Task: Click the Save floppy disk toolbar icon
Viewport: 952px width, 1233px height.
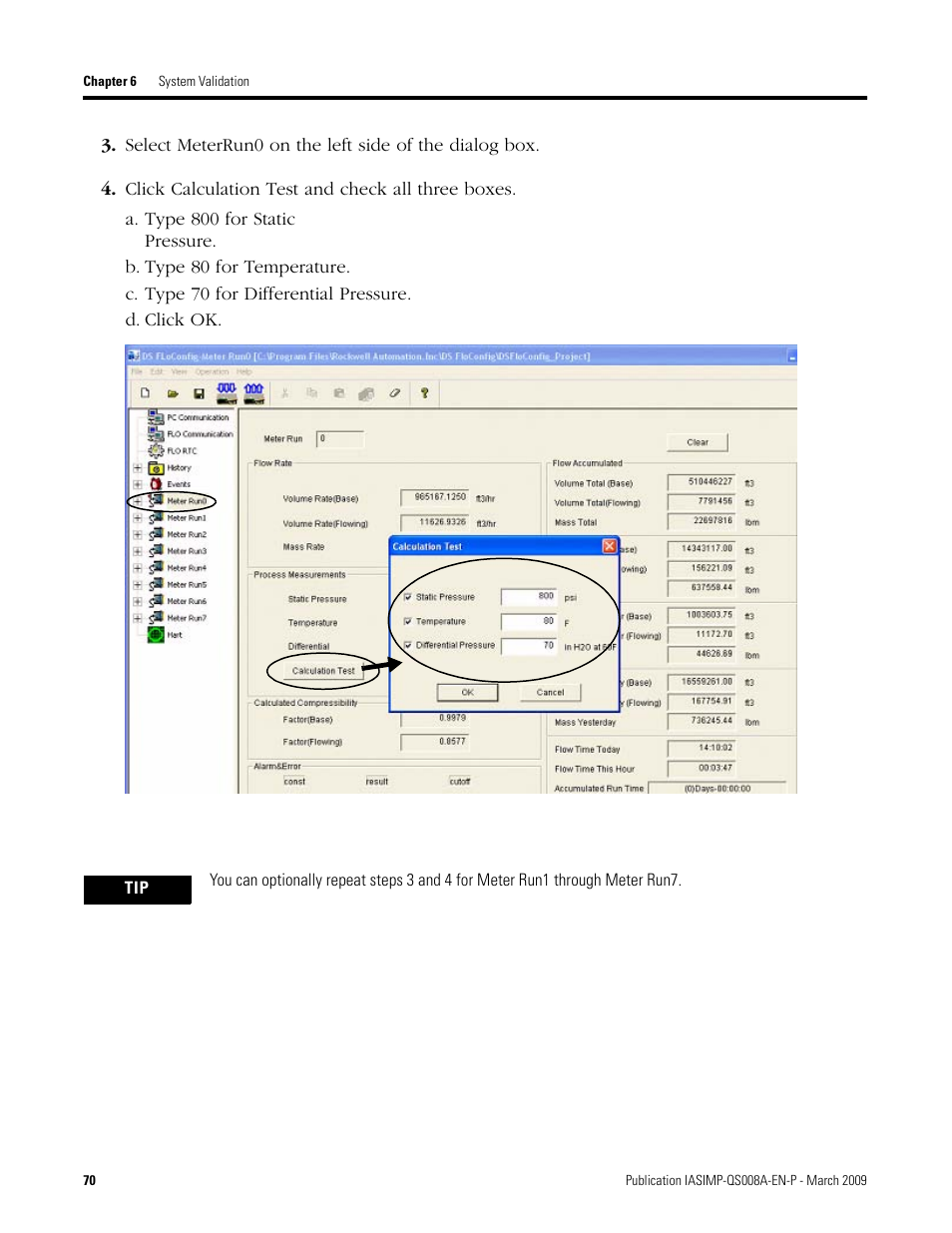Action: [199, 393]
